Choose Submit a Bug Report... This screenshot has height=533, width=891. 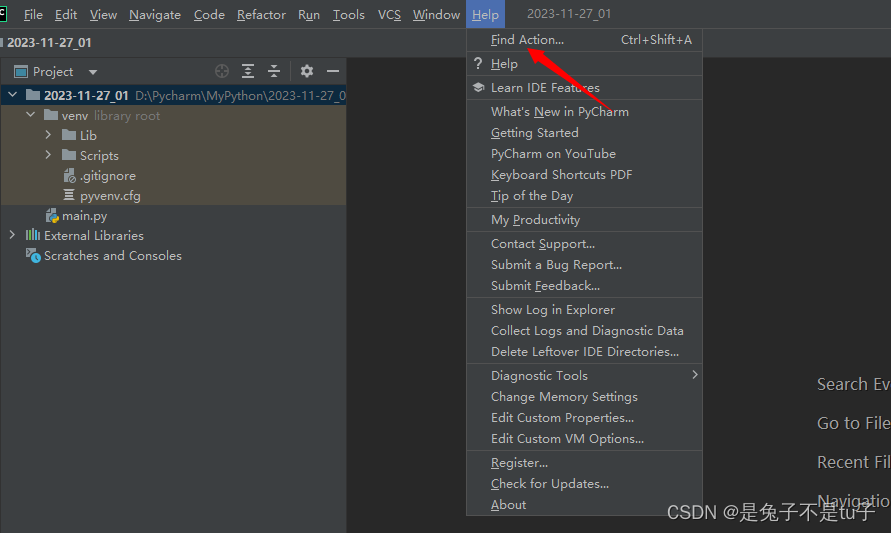click(x=584, y=264)
